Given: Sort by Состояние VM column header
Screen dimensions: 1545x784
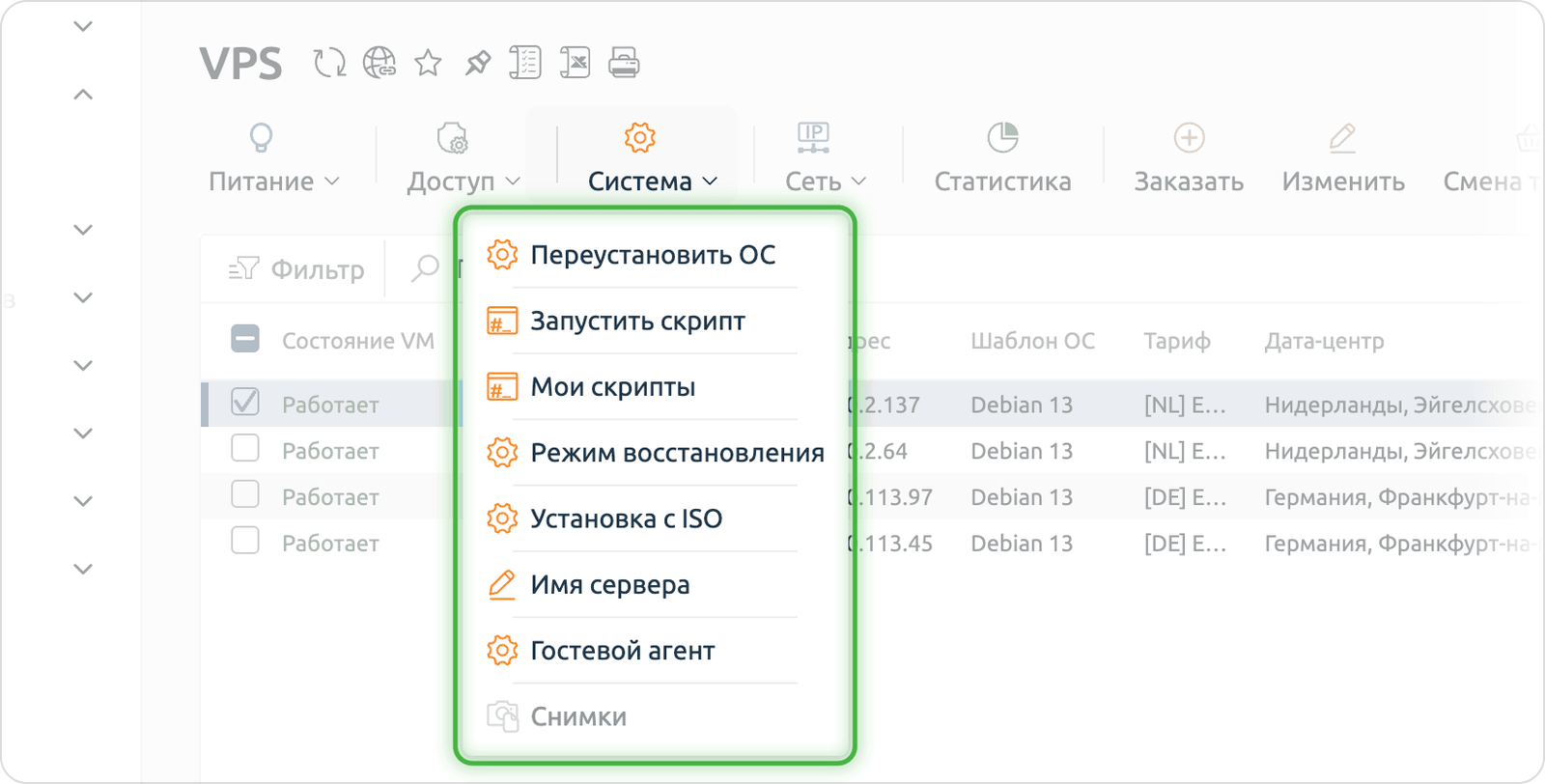Looking at the screenshot, I should pyautogui.click(x=358, y=341).
